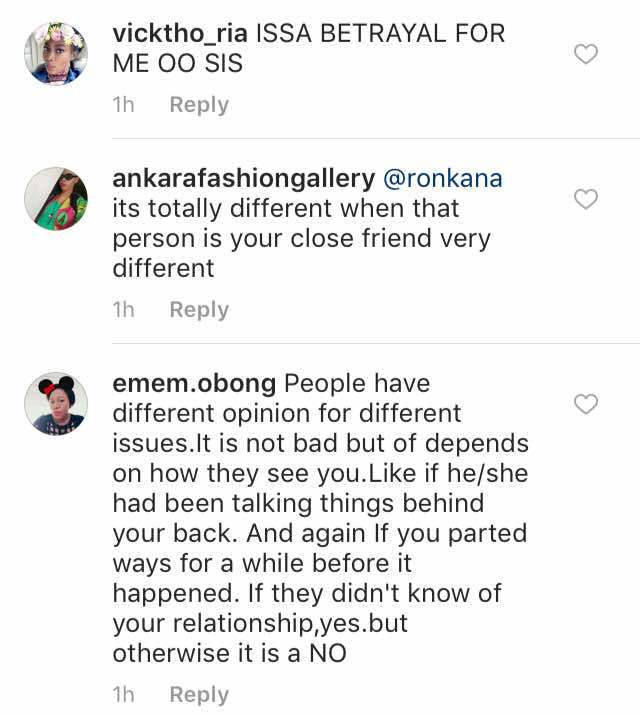Open the @ronkana mention

pos(443,179)
